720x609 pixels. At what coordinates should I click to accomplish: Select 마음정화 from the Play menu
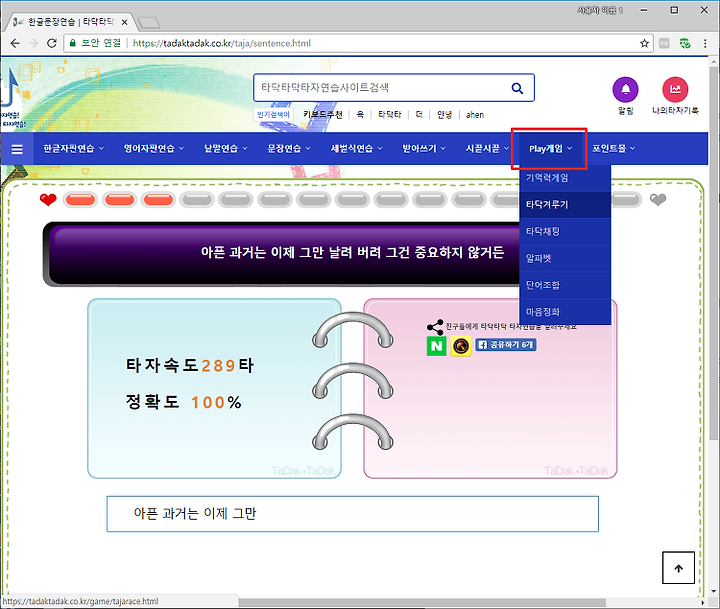[x=565, y=312]
